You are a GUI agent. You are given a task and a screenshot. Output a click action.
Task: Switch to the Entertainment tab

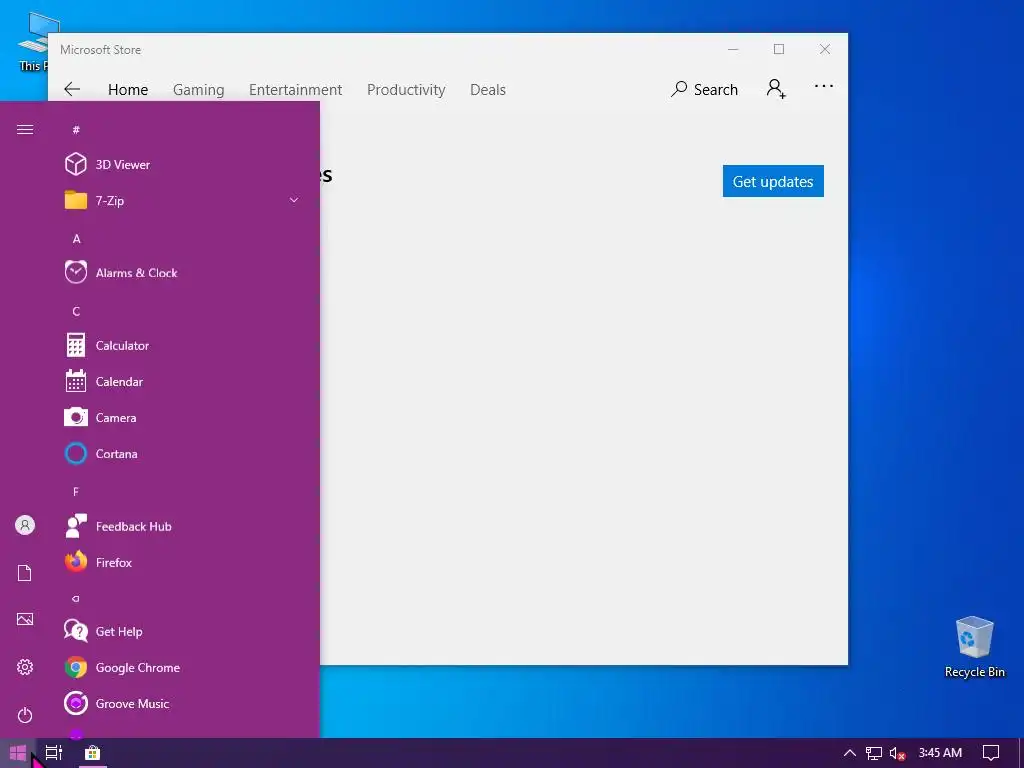(295, 89)
